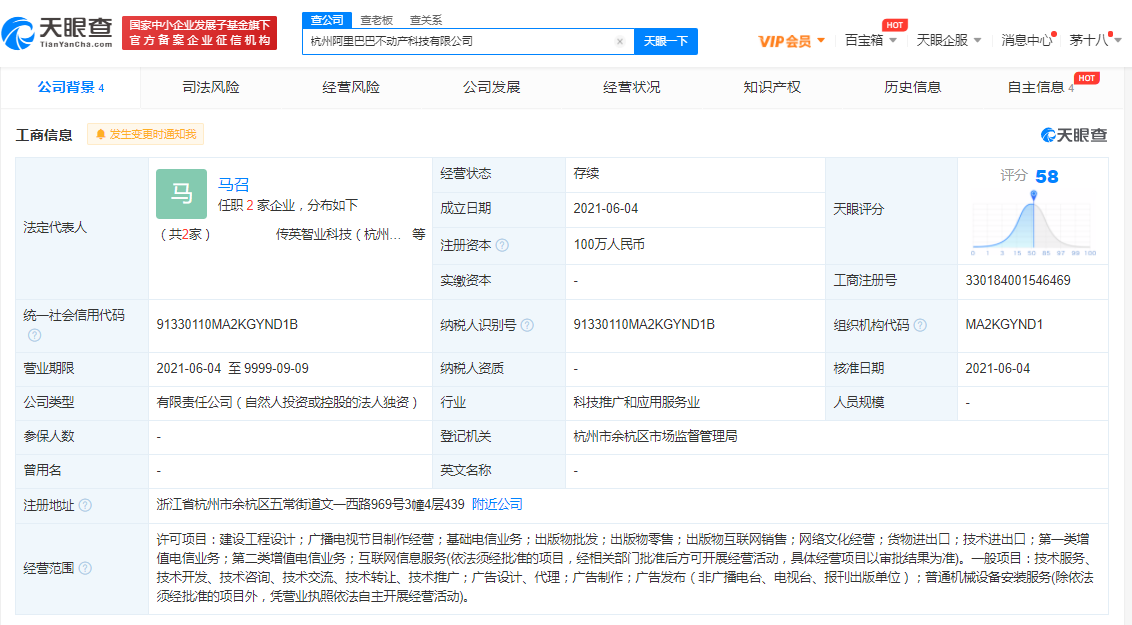Open legal representative 马召 profile link

pyautogui.click(x=233, y=185)
